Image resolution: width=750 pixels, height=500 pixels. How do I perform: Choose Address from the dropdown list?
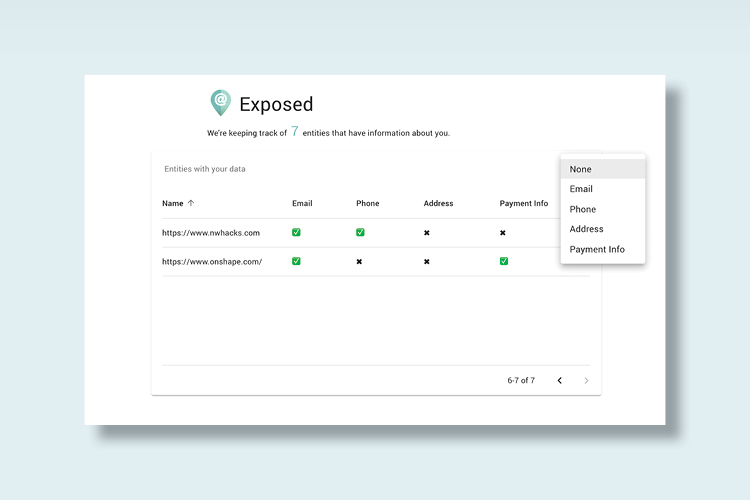click(x=603, y=229)
